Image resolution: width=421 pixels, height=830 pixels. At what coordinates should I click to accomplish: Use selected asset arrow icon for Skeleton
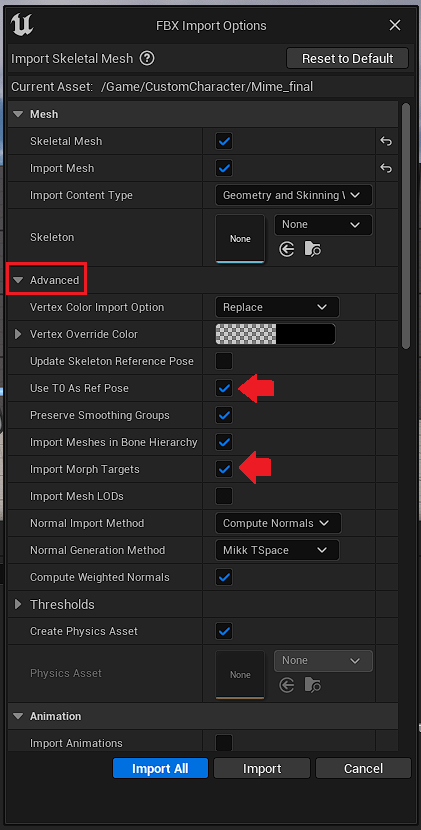286,249
